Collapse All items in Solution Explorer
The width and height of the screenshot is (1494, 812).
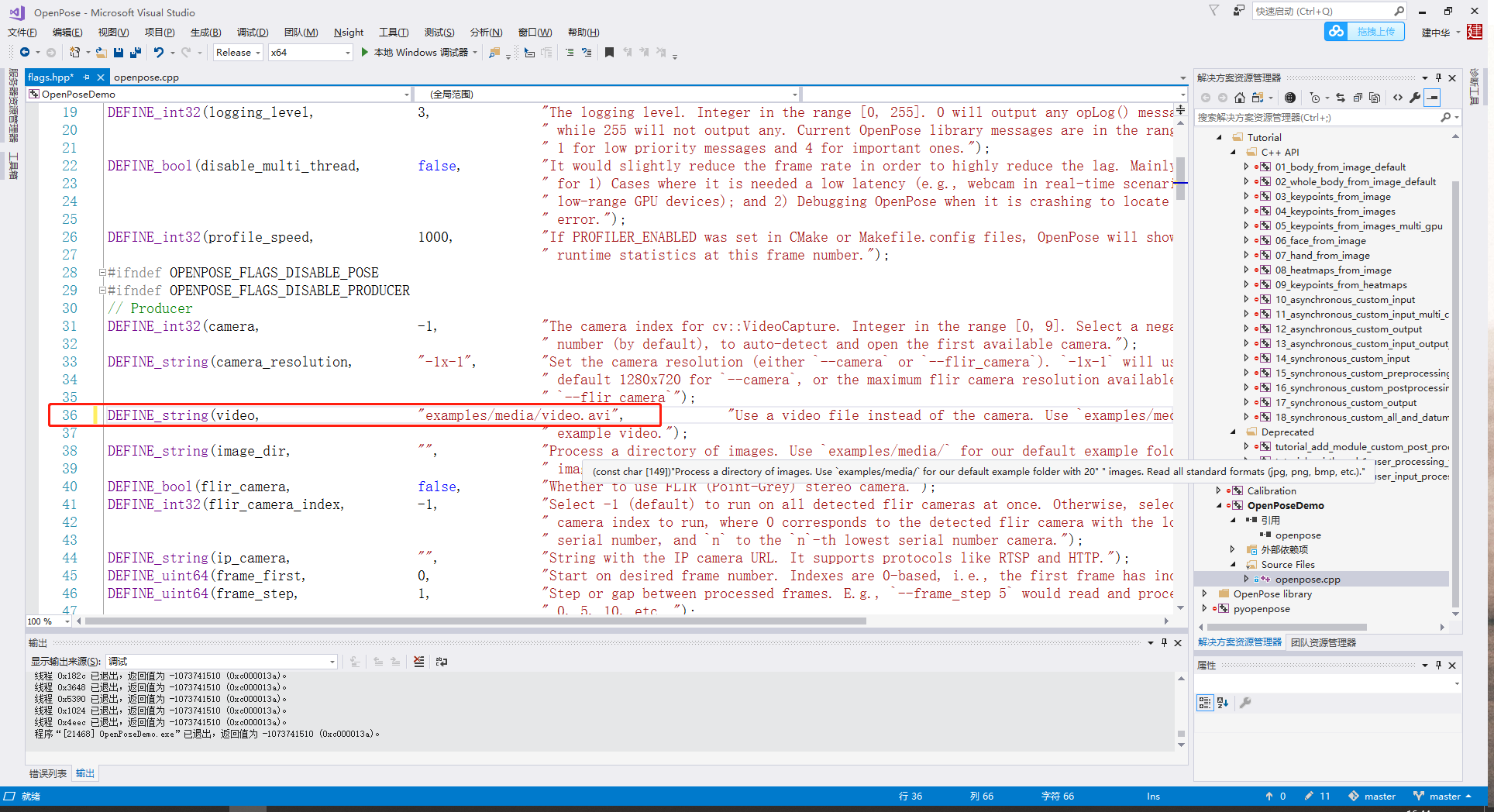tap(1358, 98)
